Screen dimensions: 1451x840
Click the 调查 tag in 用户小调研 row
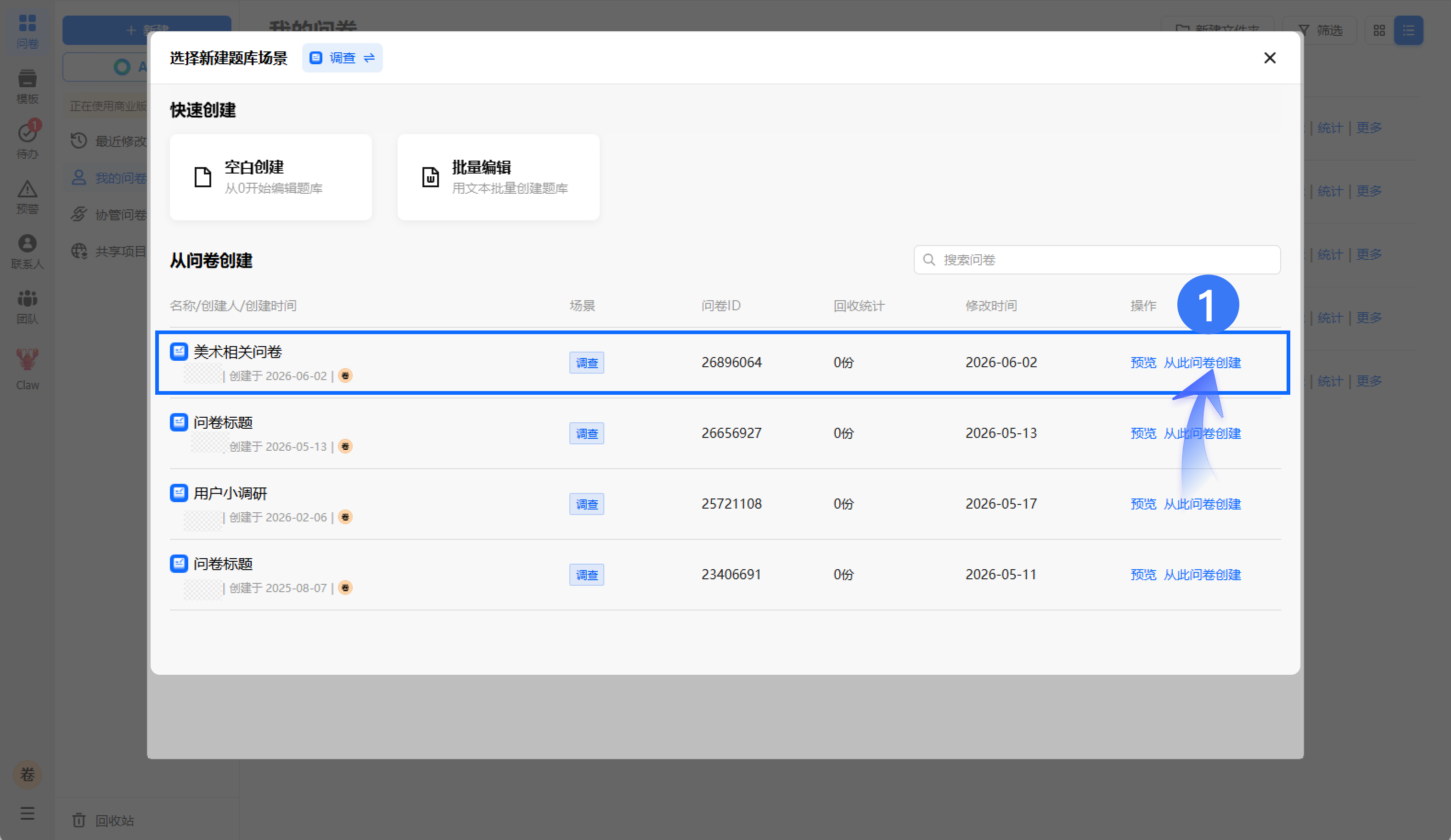(x=587, y=504)
